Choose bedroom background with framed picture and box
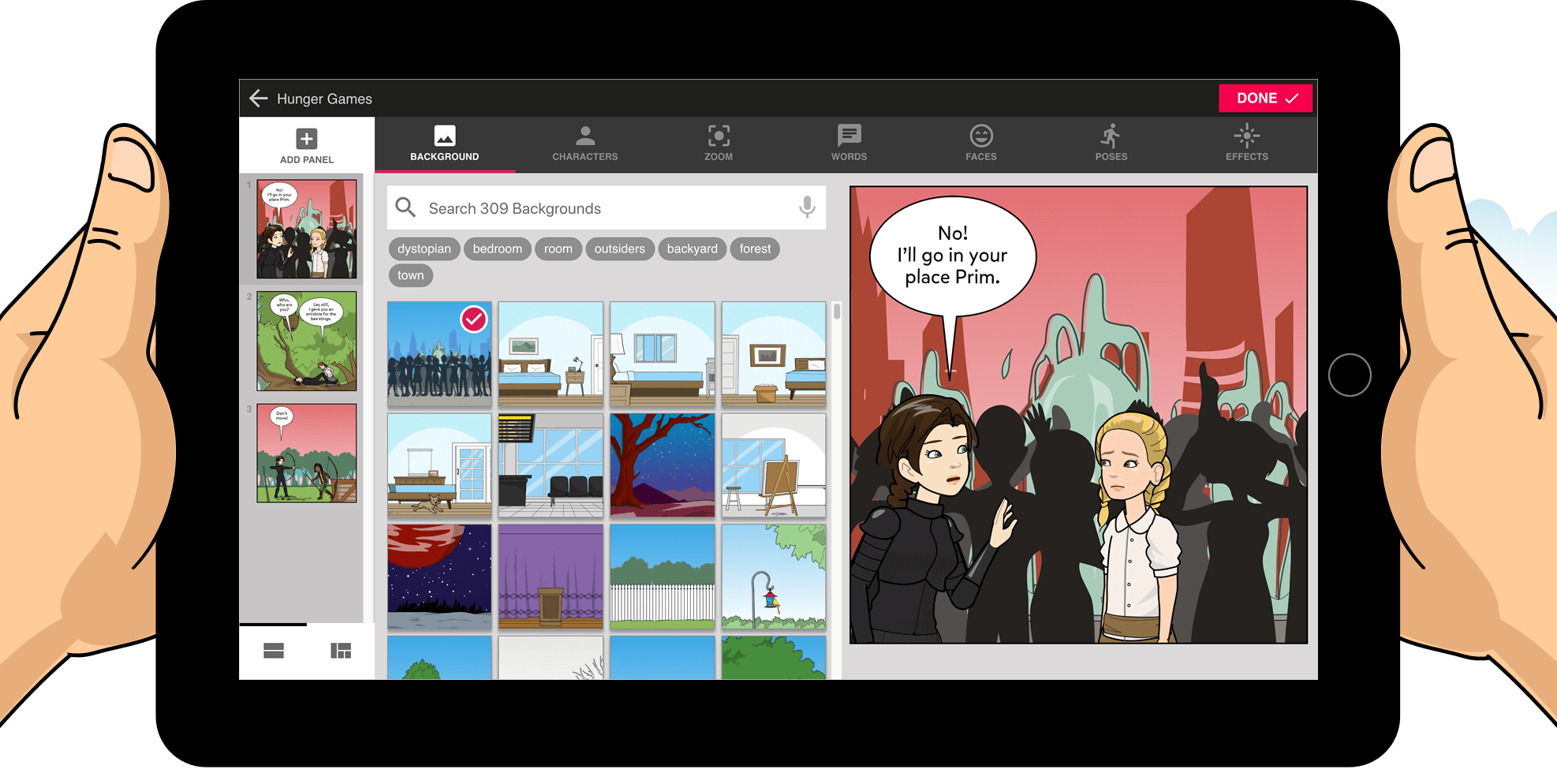Screen dimensions: 1557x784 pyautogui.click(x=774, y=354)
